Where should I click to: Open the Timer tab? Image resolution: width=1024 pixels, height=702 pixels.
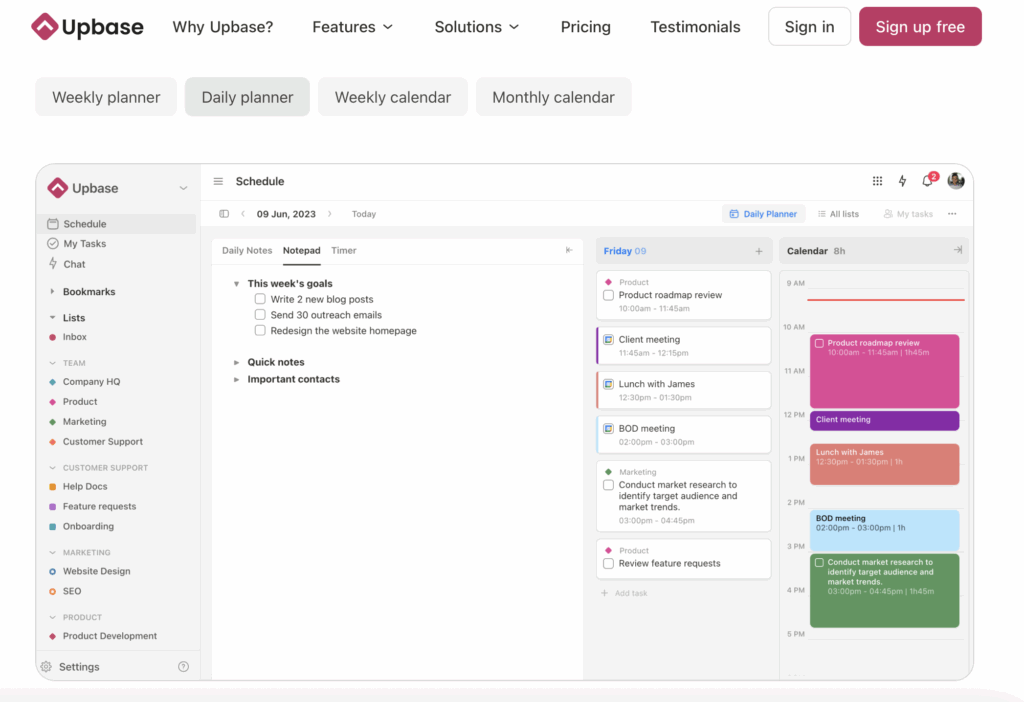[x=344, y=251]
